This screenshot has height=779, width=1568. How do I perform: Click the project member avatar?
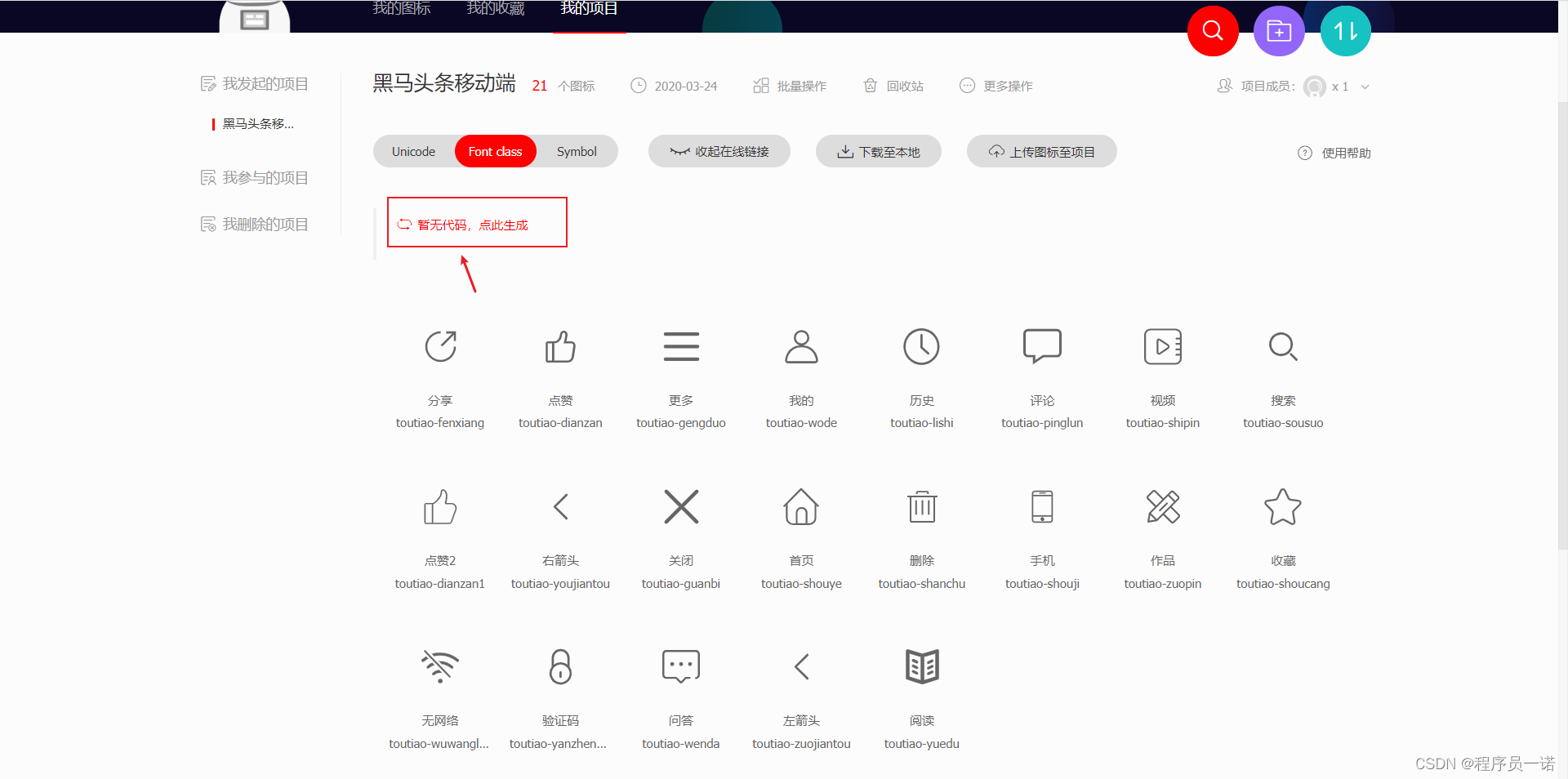tap(1315, 87)
